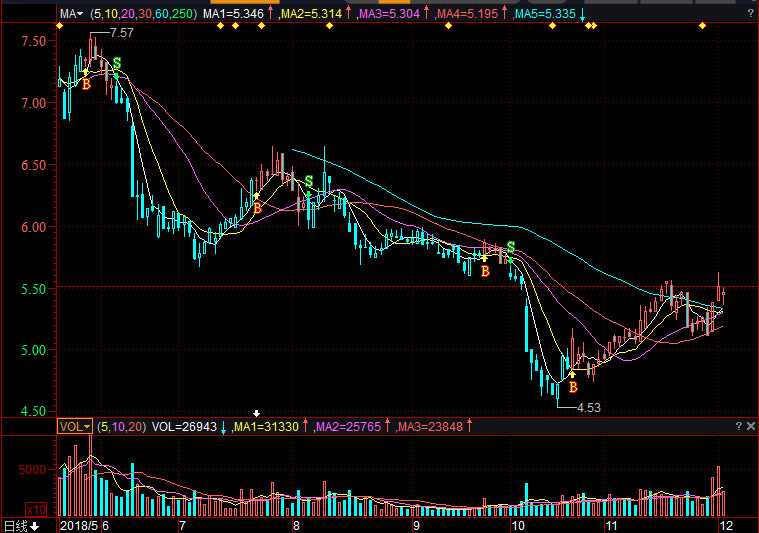Viewport: 759px width, 533px height.
Task: Select the S sell marker near 7.57 peak
Action: pos(117,63)
